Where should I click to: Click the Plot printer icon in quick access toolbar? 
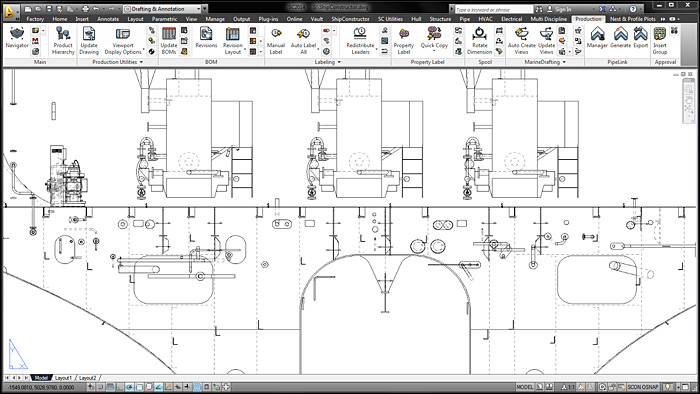tap(85, 9)
